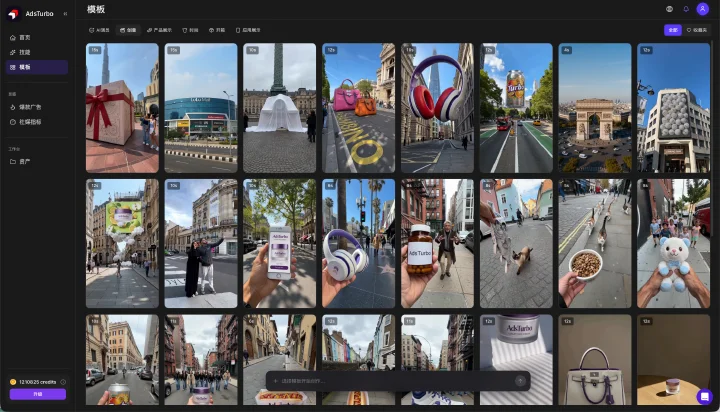Switch to the AI tab with the robot icon
Image resolution: width=720 pixels, height=412 pixels.
(99, 30)
